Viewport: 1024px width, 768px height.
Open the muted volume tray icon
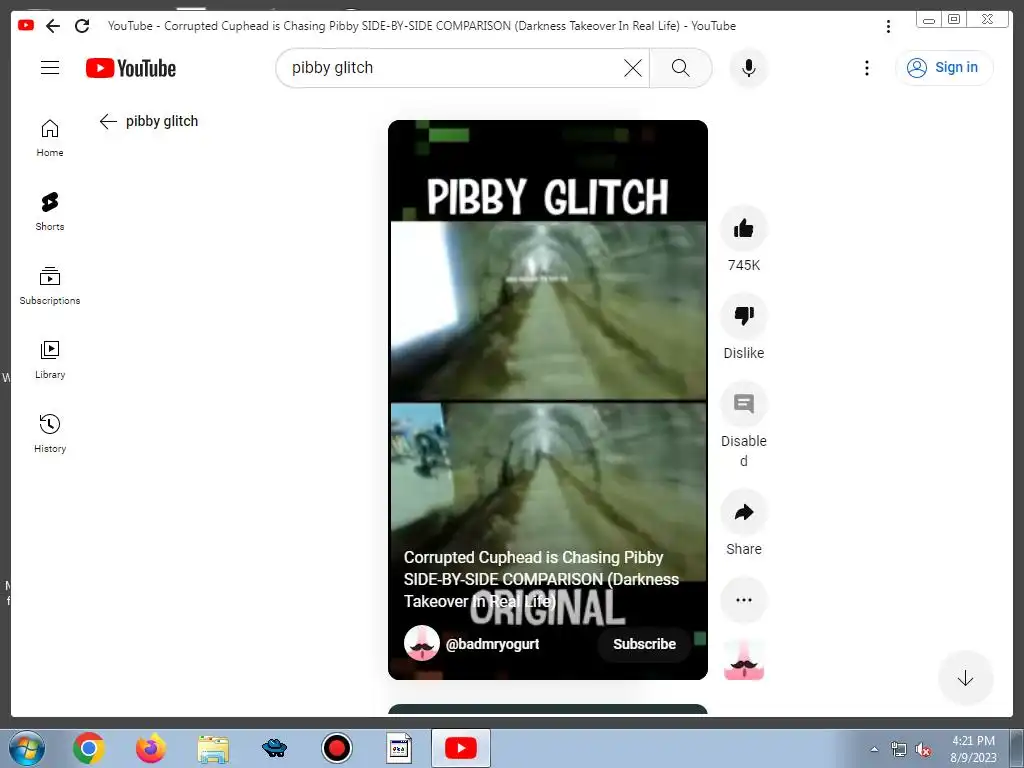923,750
